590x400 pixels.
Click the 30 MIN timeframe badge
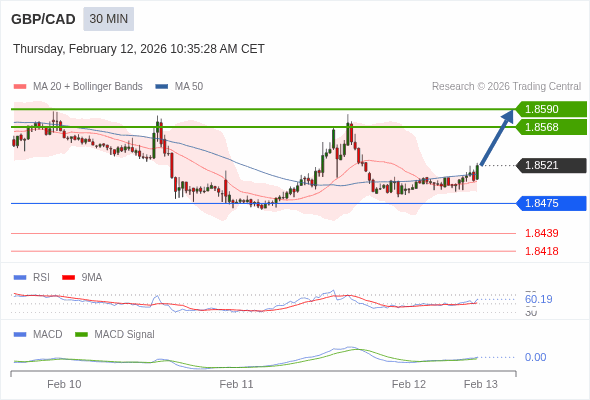pos(108,19)
